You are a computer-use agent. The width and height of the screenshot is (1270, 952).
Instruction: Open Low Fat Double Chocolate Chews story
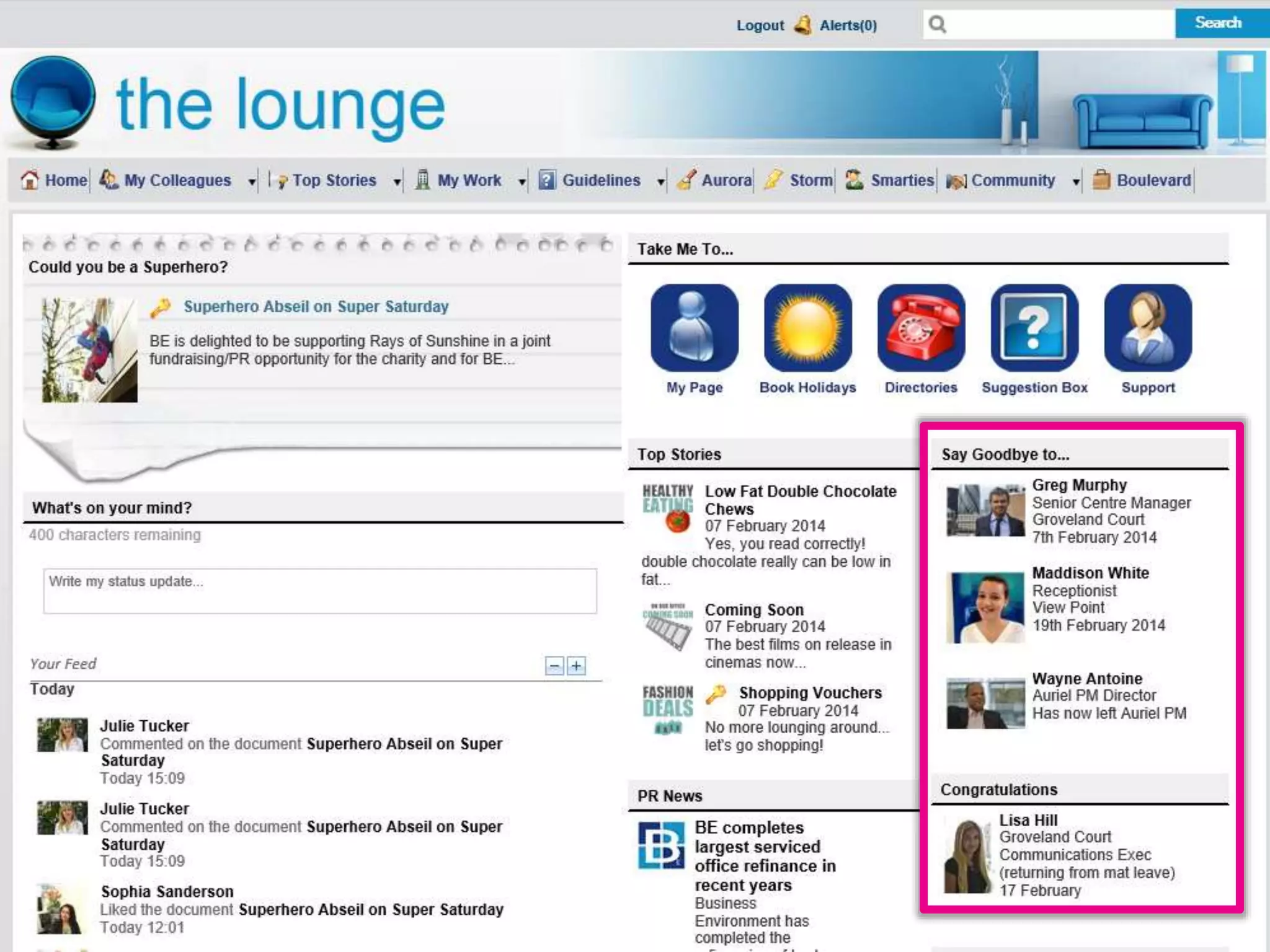[801, 500]
